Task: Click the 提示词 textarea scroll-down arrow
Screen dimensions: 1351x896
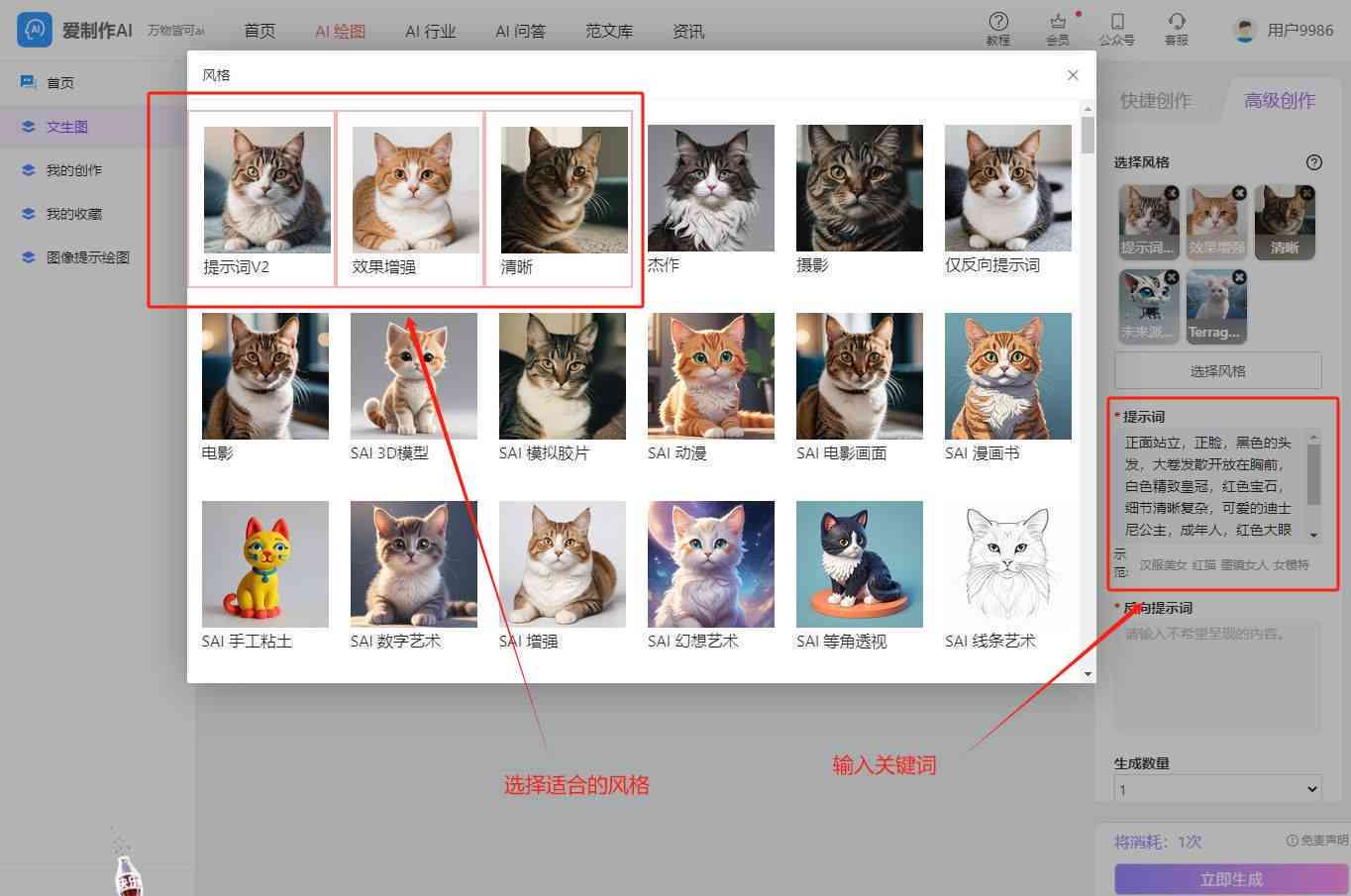Action: click(1314, 535)
